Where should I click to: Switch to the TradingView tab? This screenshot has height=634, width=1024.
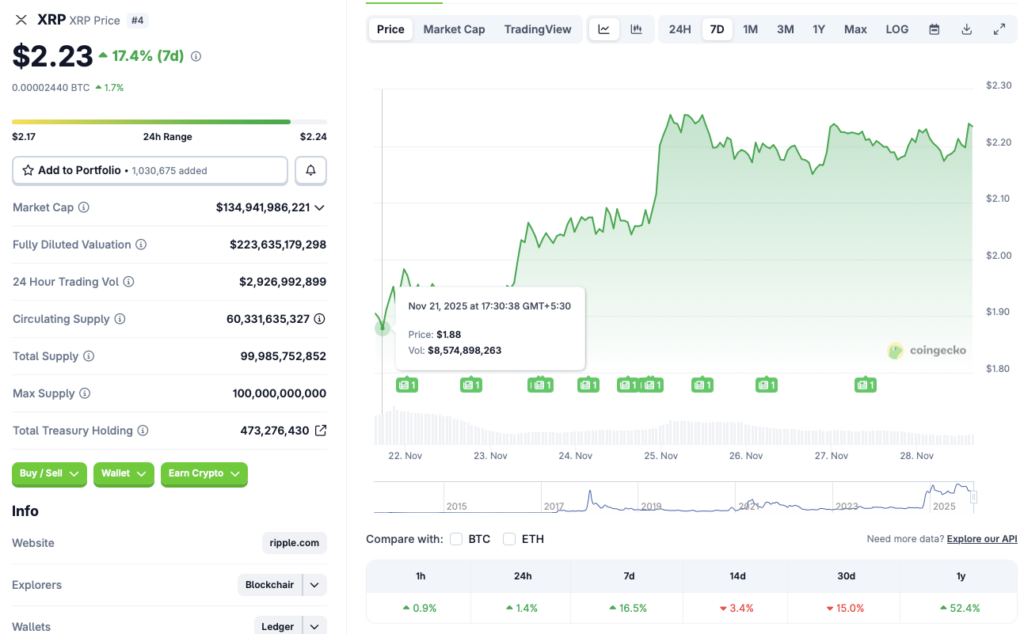tap(538, 29)
